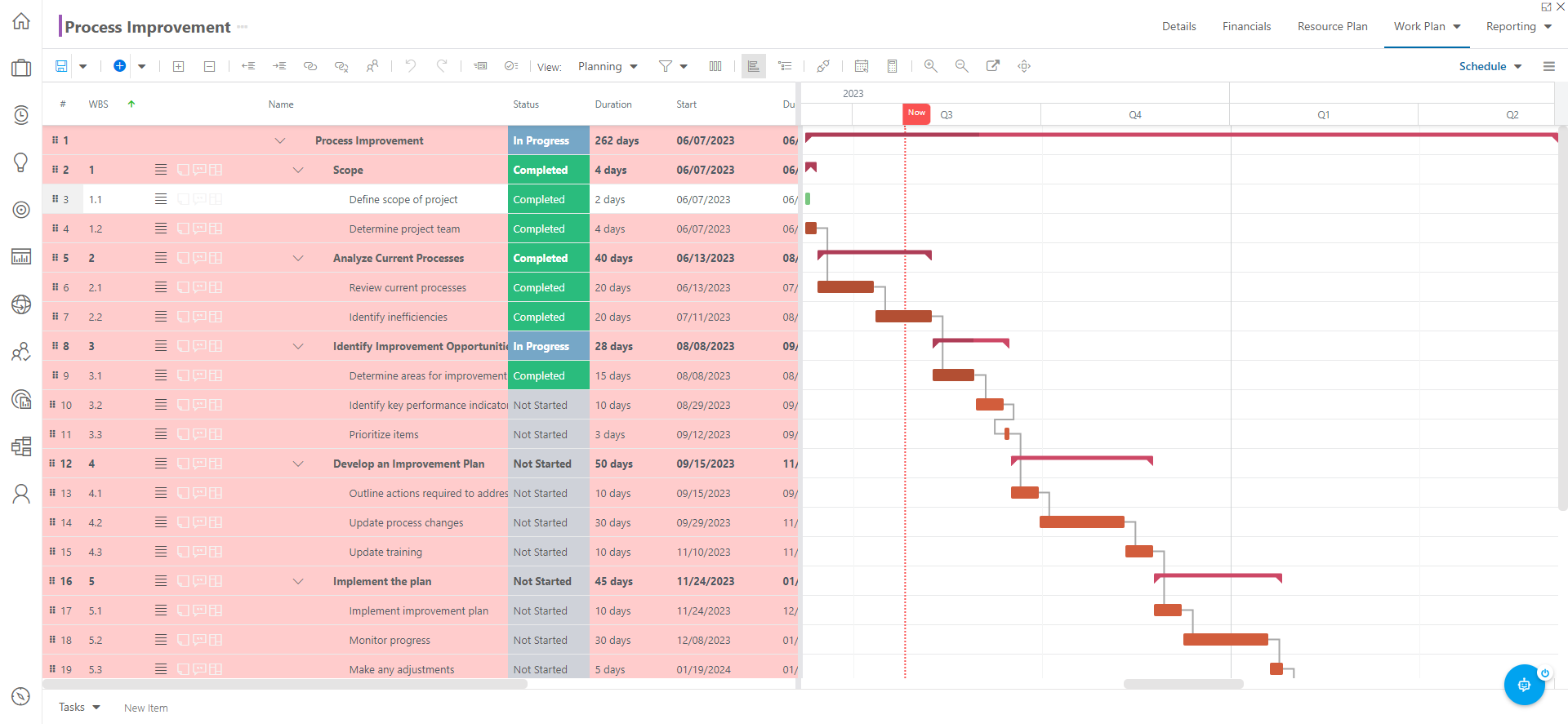Click the Update process changes Gantt bar
This screenshot has height=728, width=1568.
pyautogui.click(x=1081, y=522)
